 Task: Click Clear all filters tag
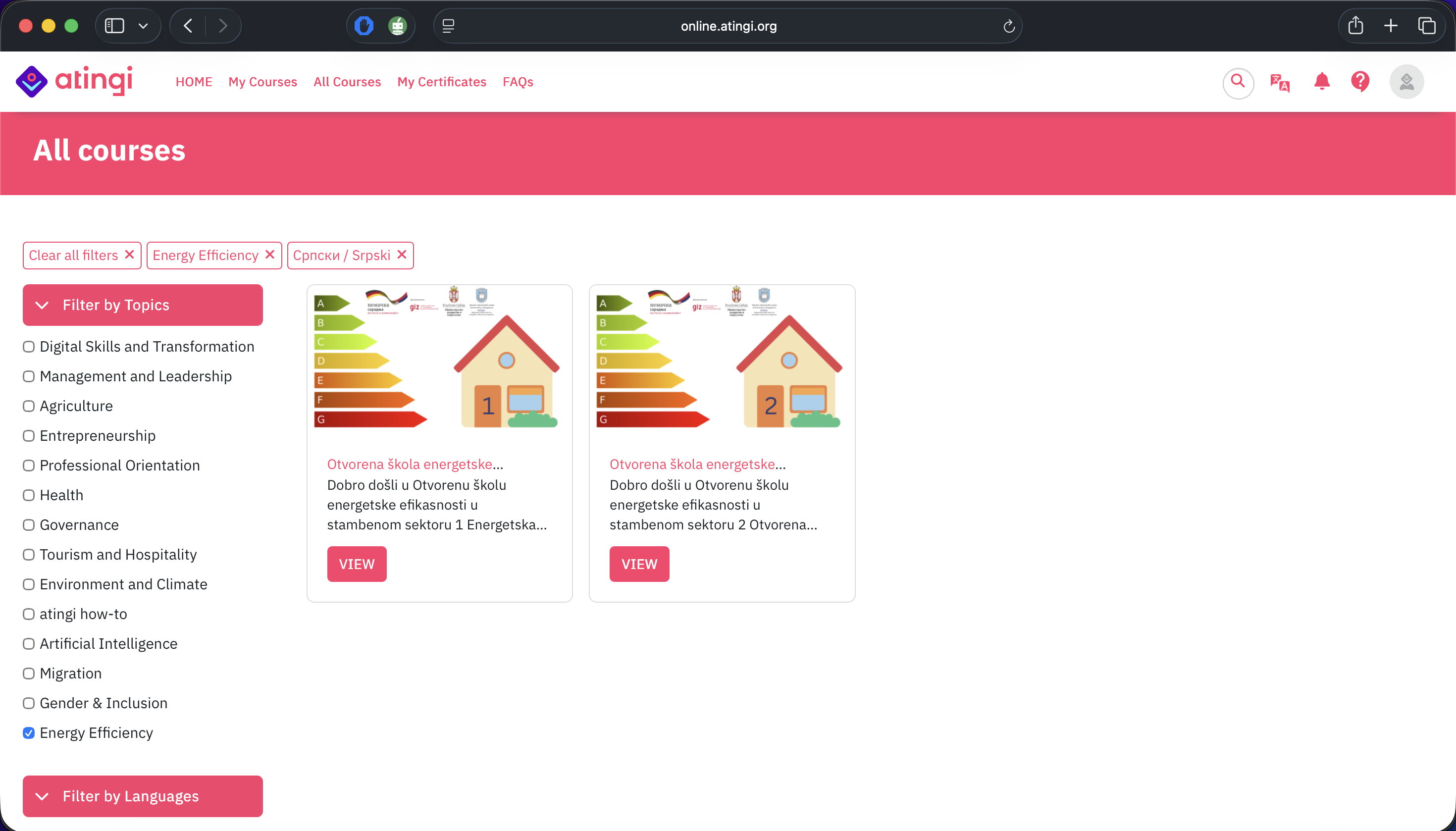click(82, 255)
